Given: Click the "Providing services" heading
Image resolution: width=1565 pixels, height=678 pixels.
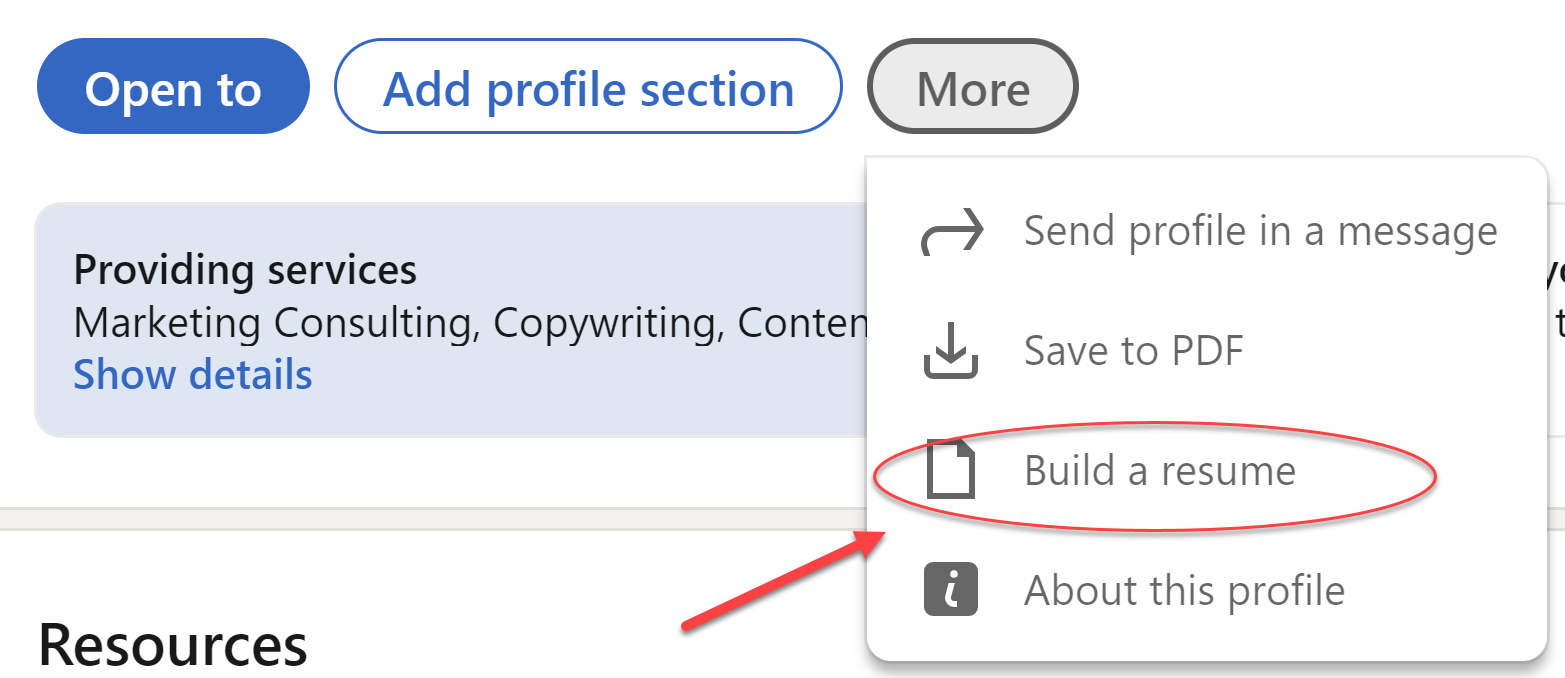Looking at the screenshot, I should 245,270.
